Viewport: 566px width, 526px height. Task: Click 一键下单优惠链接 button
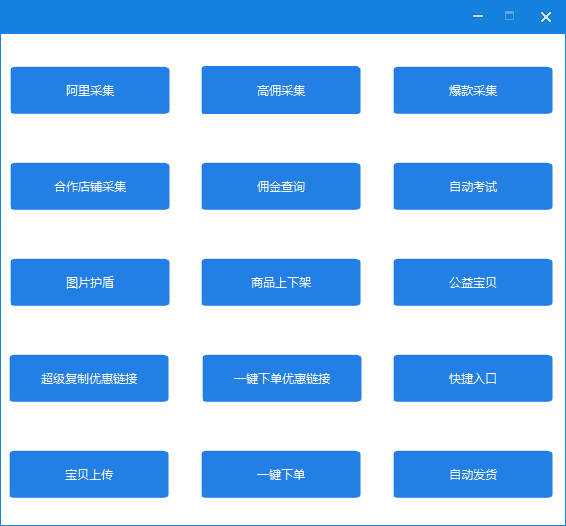pos(282,378)
